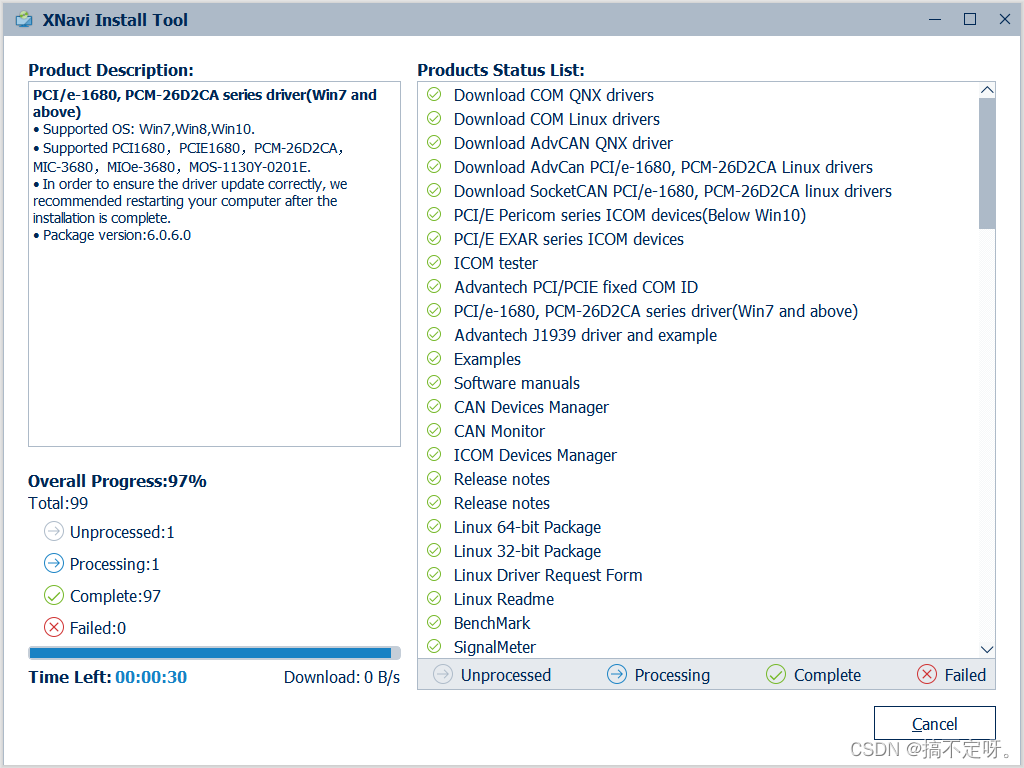Select the ICOM tester row text
This screenshot has width=1024, height=768.
[496, 263]
